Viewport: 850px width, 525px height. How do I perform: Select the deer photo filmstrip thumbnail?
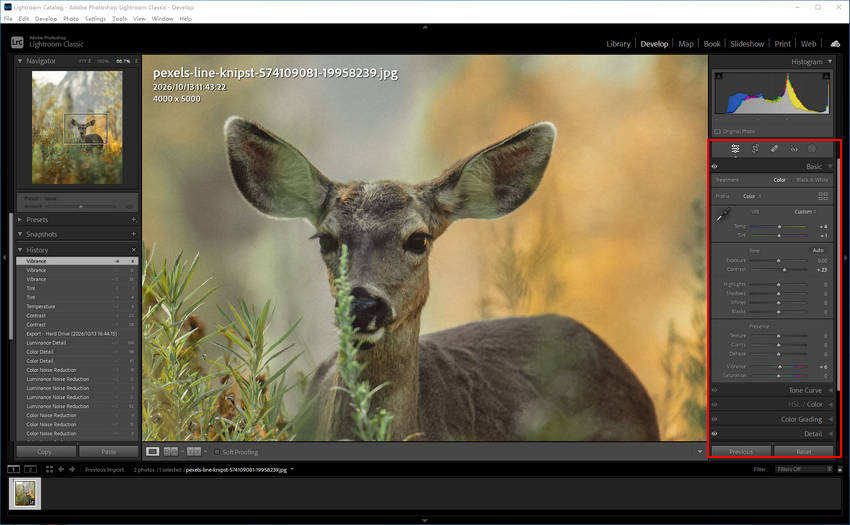coord(25,494)
